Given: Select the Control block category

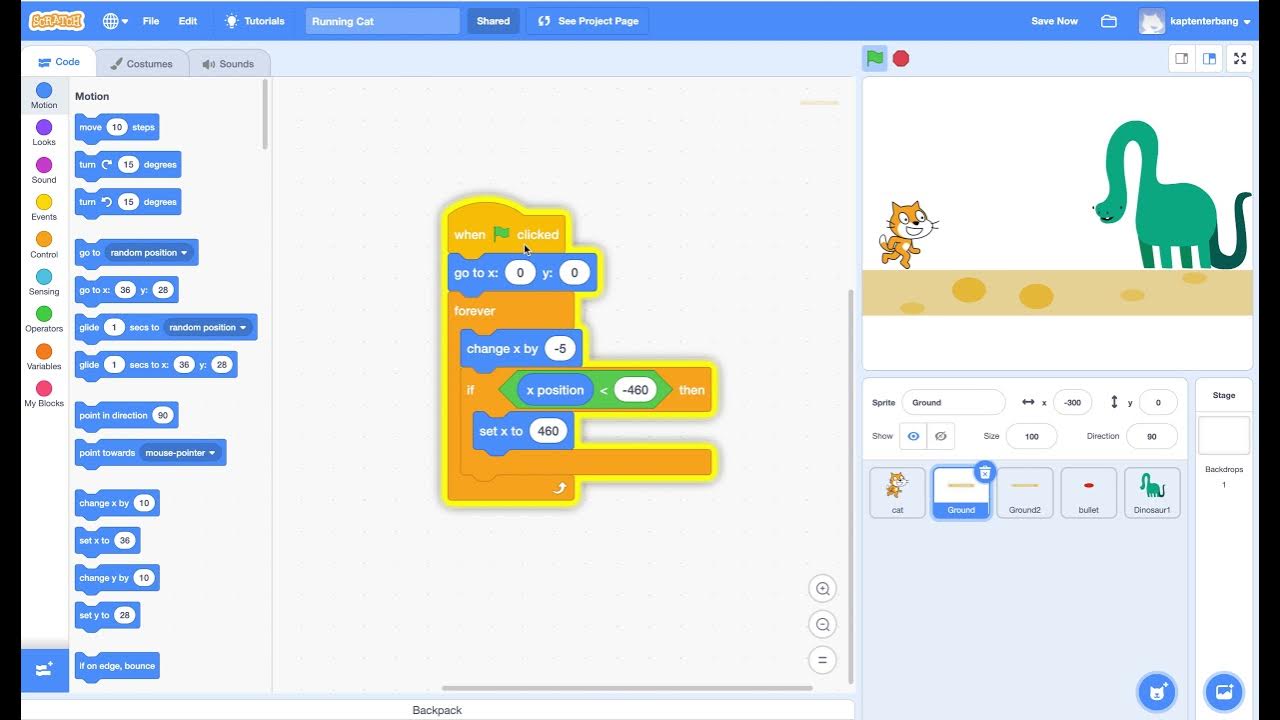Looking at the screenshot, I should click(x=44, y=245).
